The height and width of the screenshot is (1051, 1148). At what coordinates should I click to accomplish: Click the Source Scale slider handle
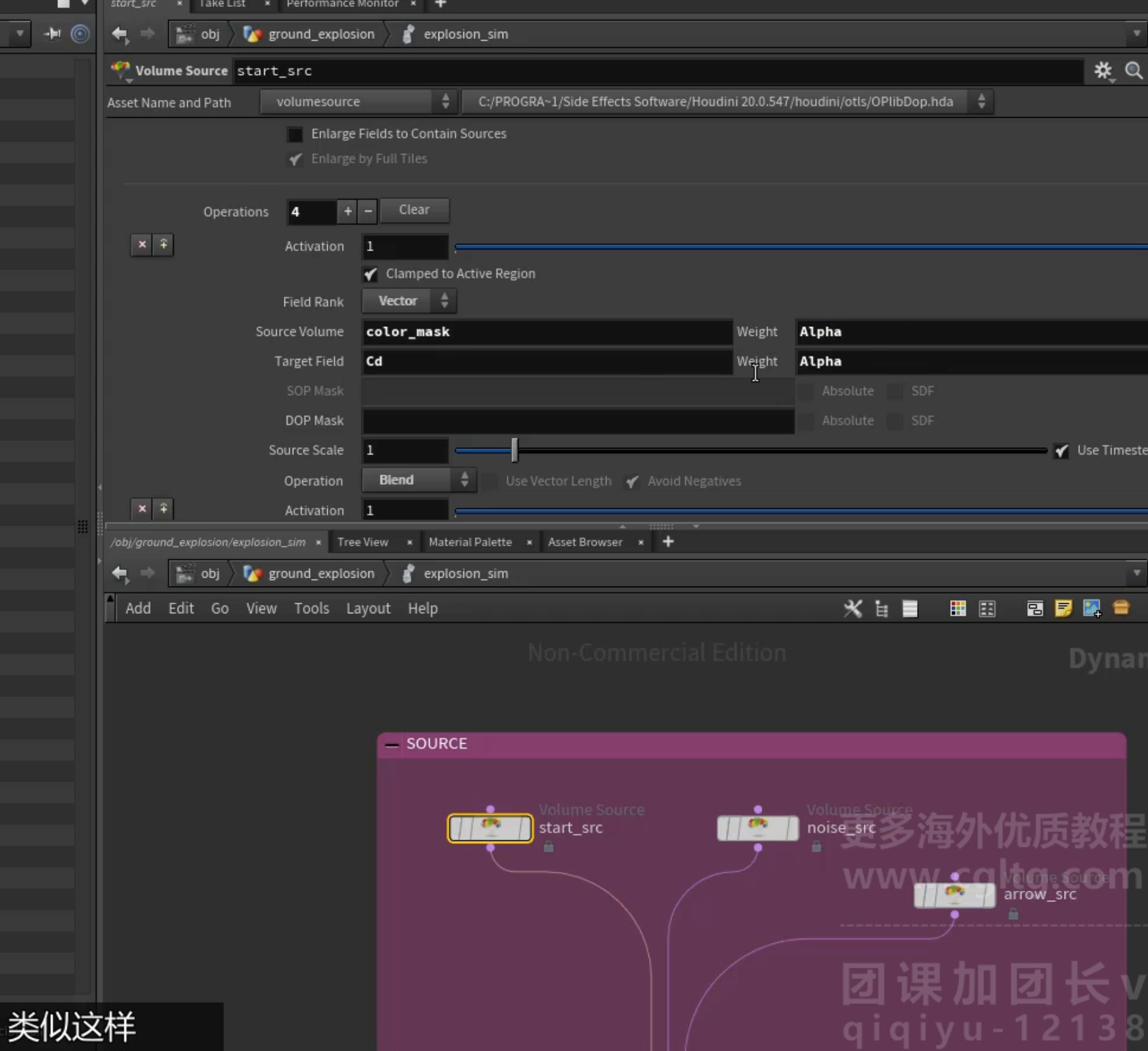pyautogui.click(x=514, y=450)
